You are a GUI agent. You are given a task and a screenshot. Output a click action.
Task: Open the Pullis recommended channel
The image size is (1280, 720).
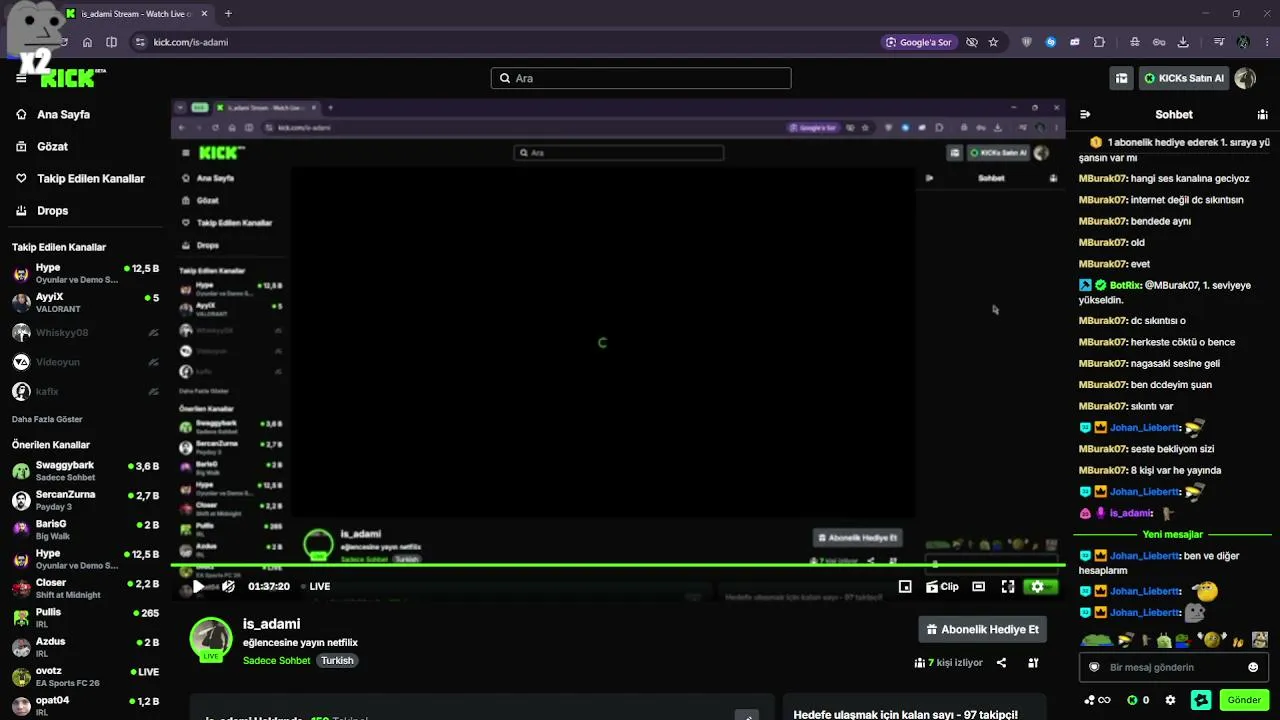(85, 618)
